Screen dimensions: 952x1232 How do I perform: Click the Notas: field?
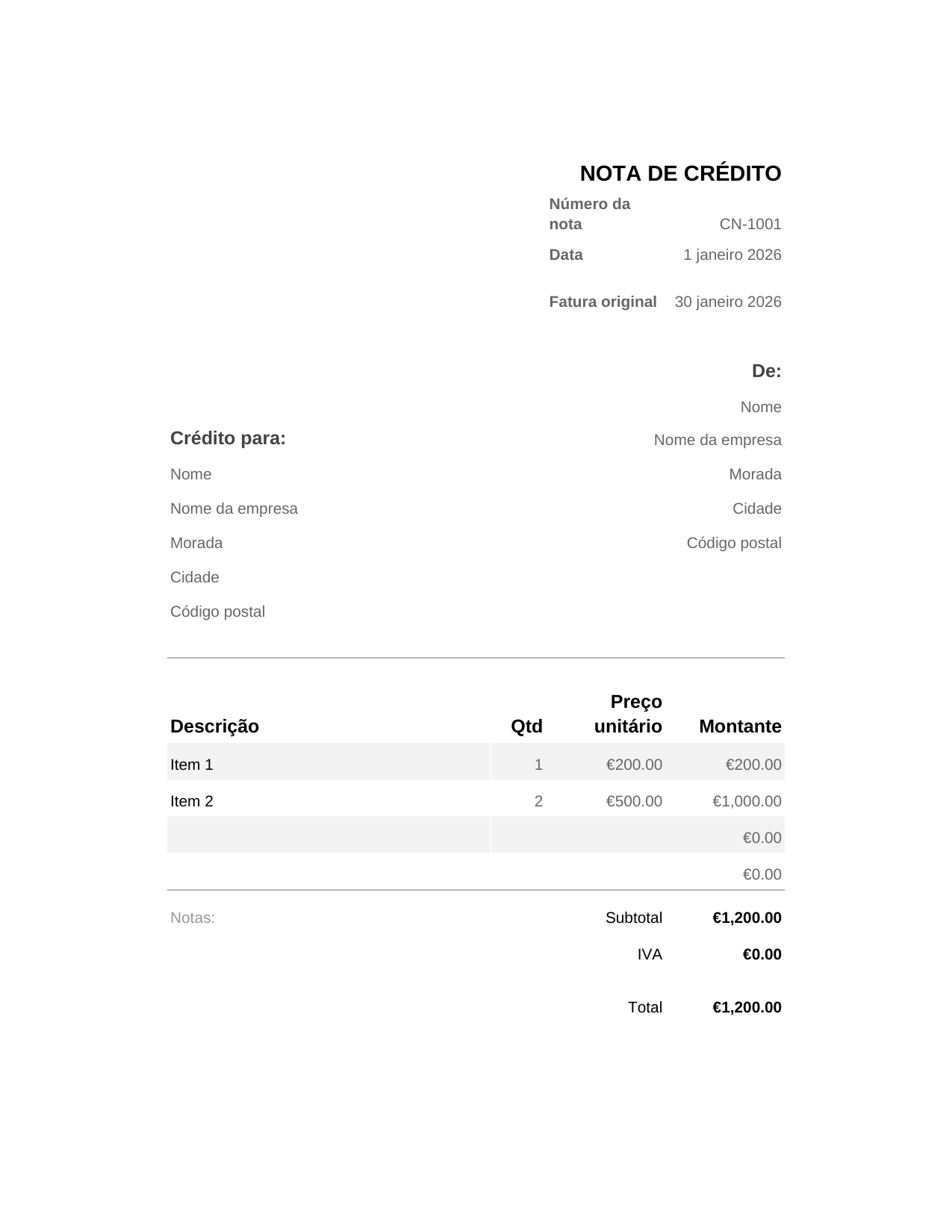(x=193, y=918)
